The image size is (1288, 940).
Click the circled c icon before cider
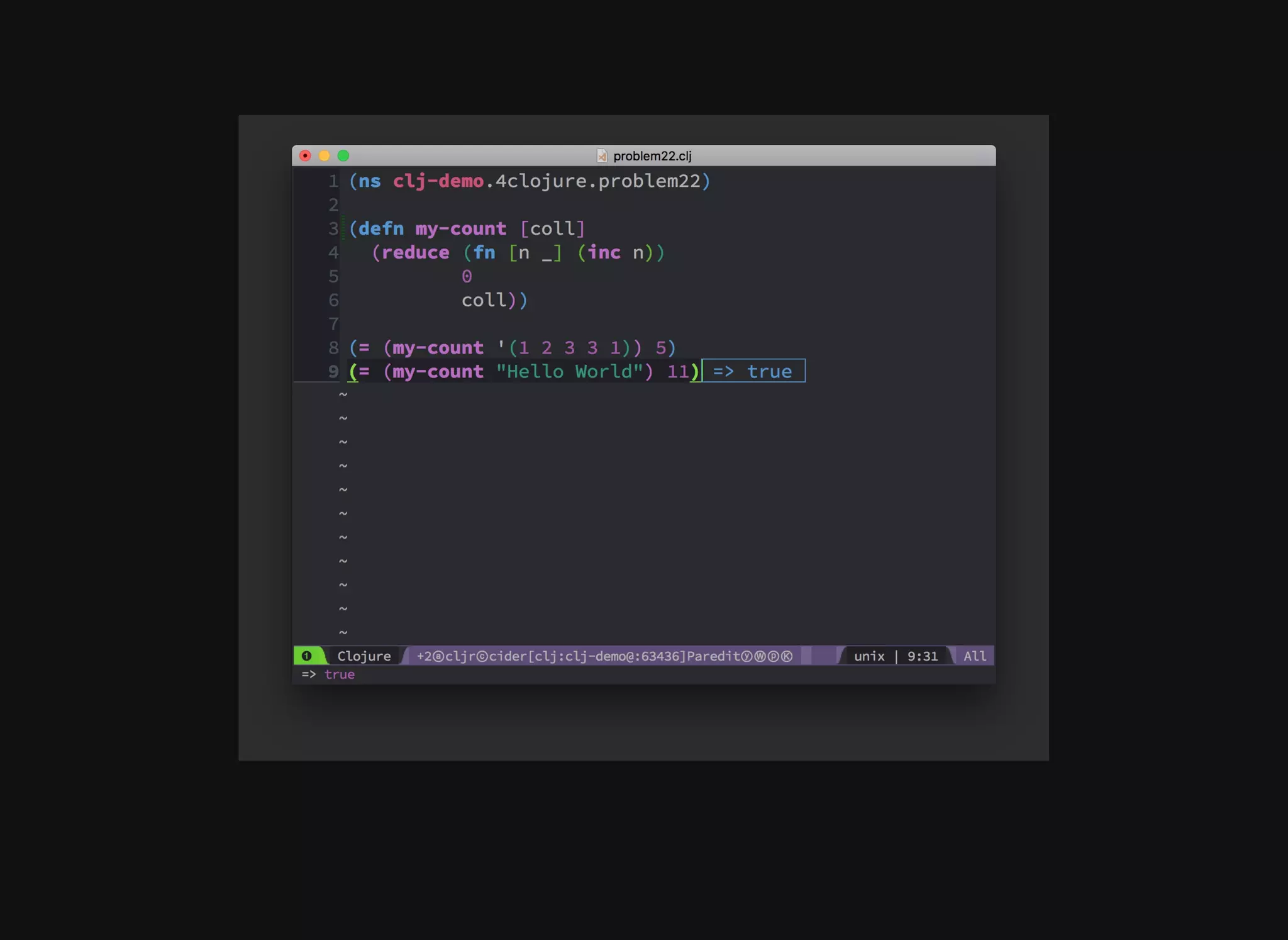coord(482,656)
